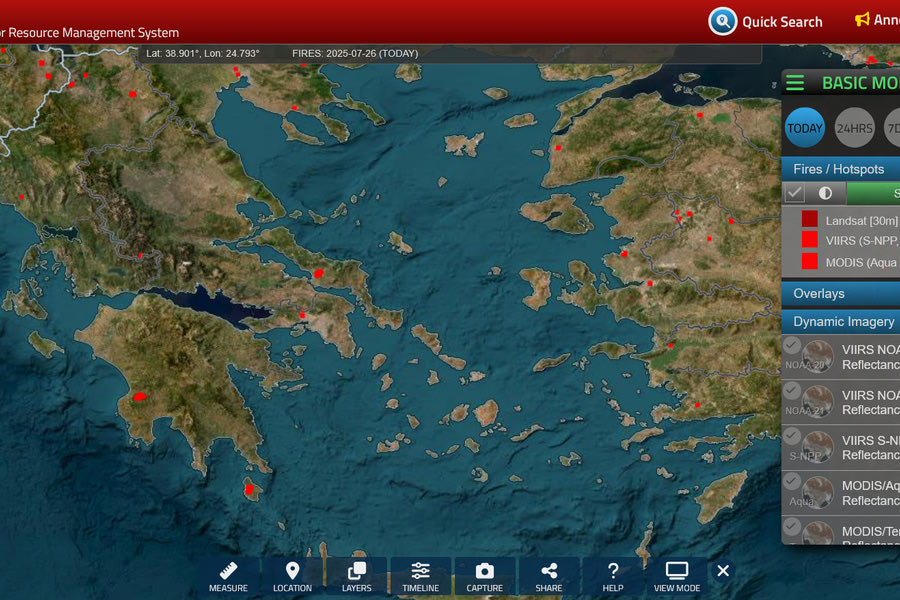900x600 pixels.
Task: Open the Measure ruler tool
Action: click(x=228, y=576)
